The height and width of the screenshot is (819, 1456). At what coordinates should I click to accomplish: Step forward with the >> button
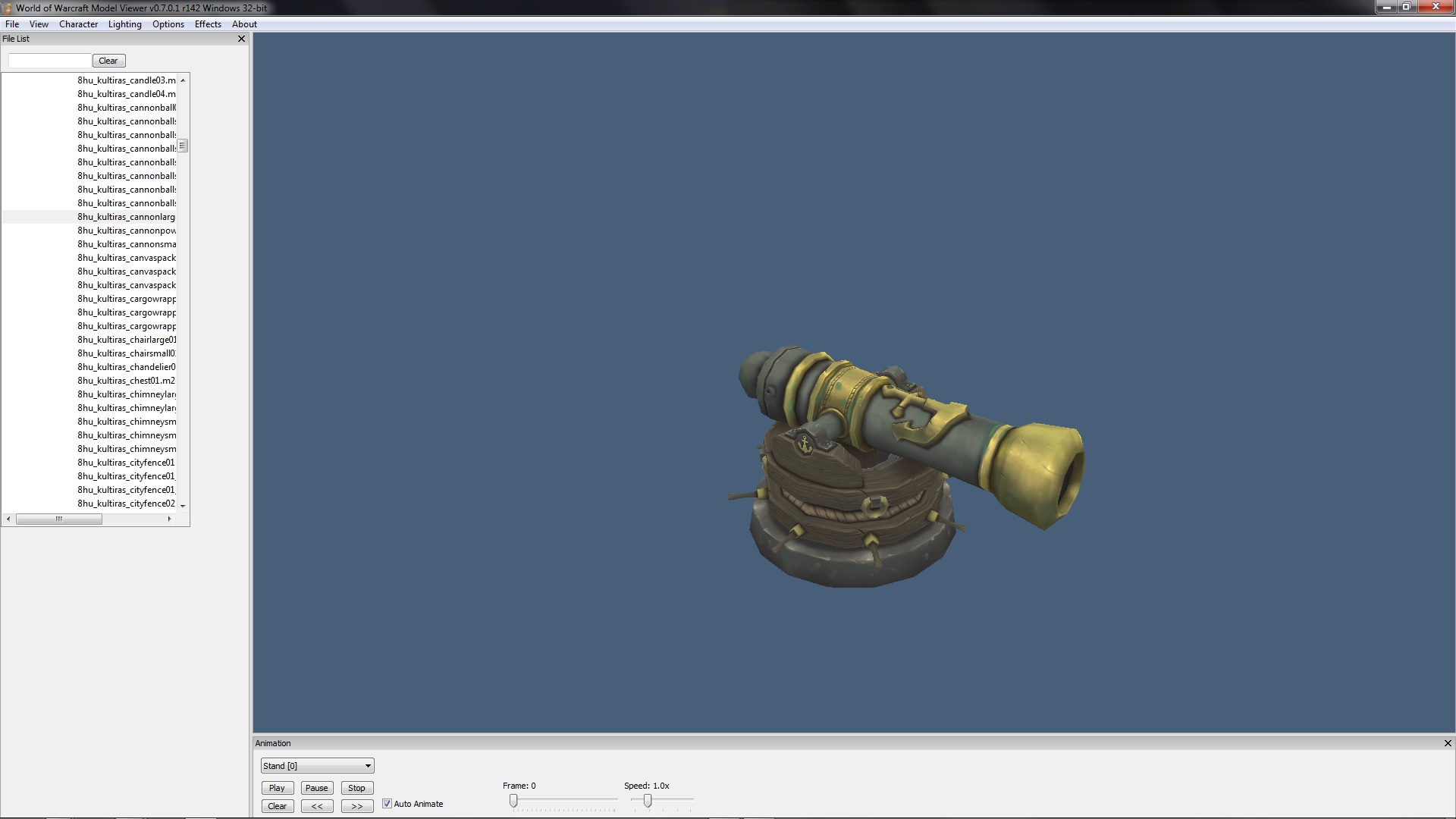(x=356, y=806)
